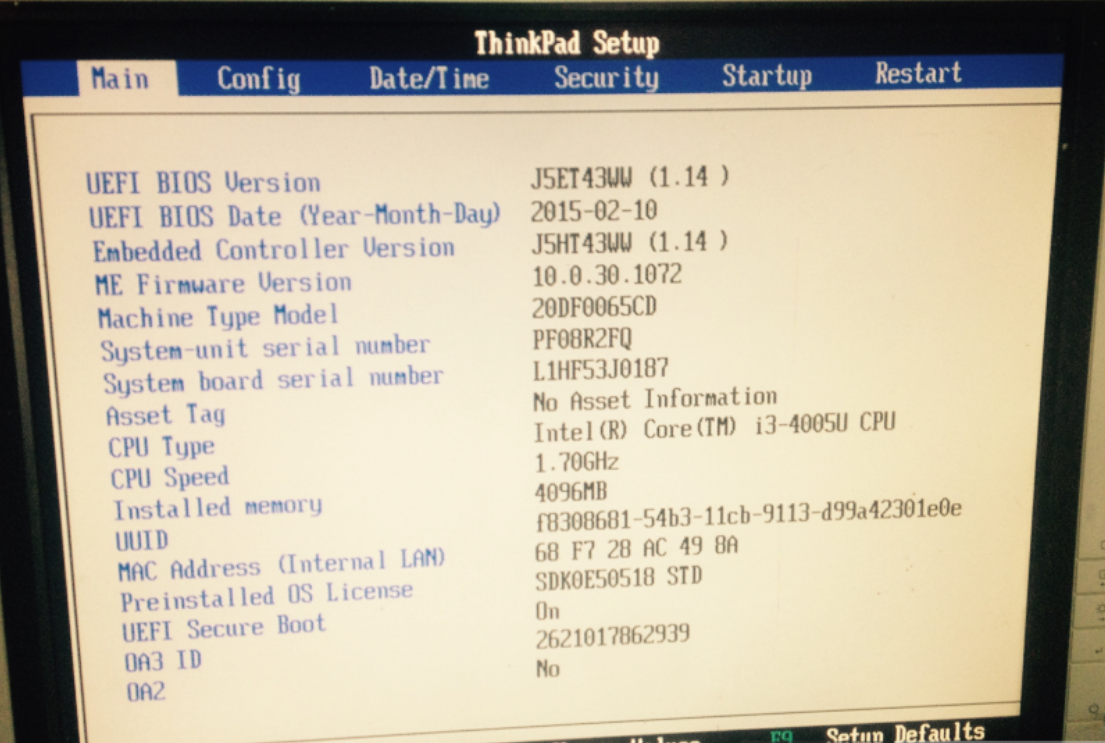Switch to the Restart tab
This screenshot has width=1105, height=743.
(918, 73)
